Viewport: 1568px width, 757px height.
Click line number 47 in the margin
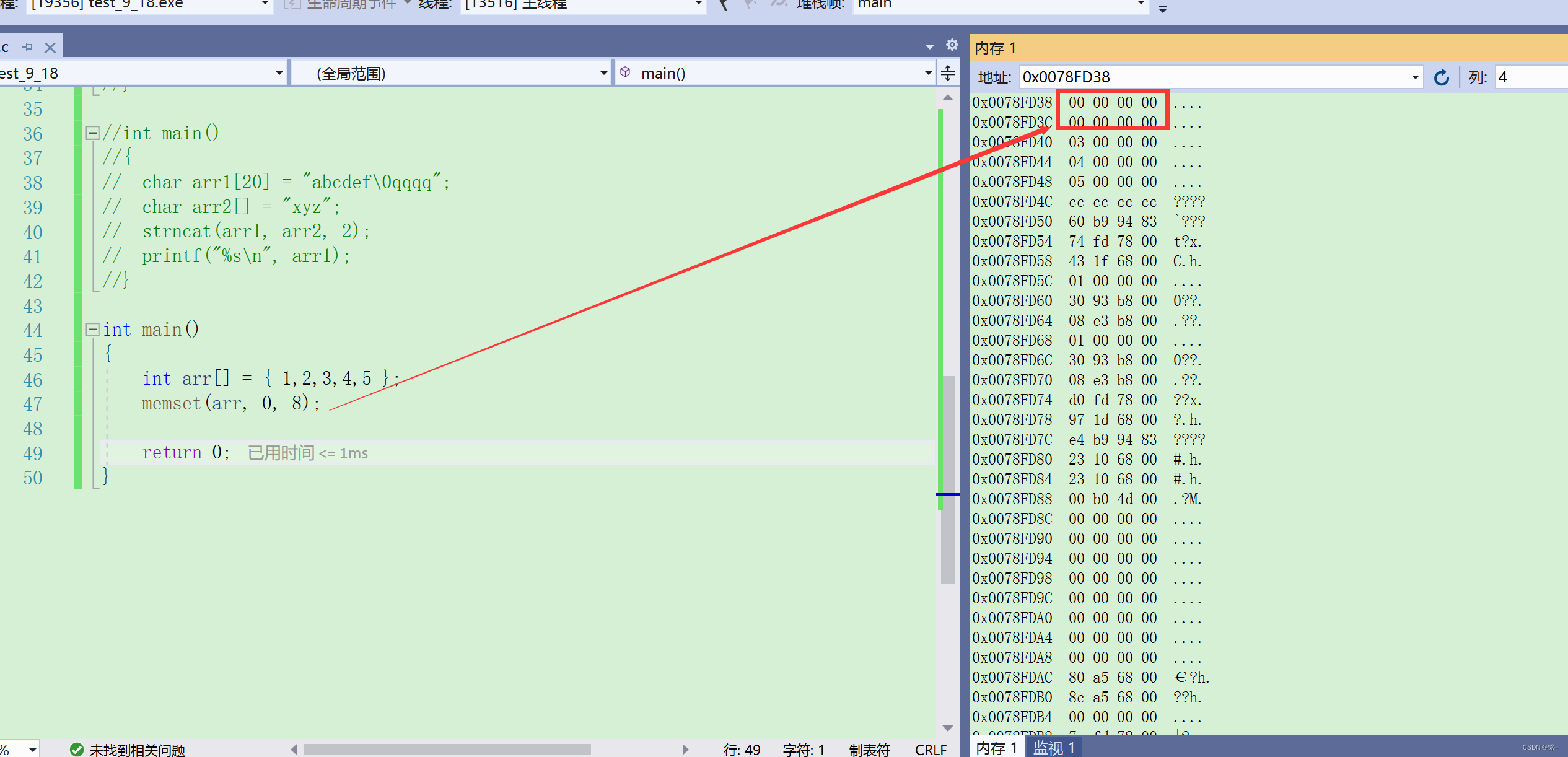[x=33, y=404]
